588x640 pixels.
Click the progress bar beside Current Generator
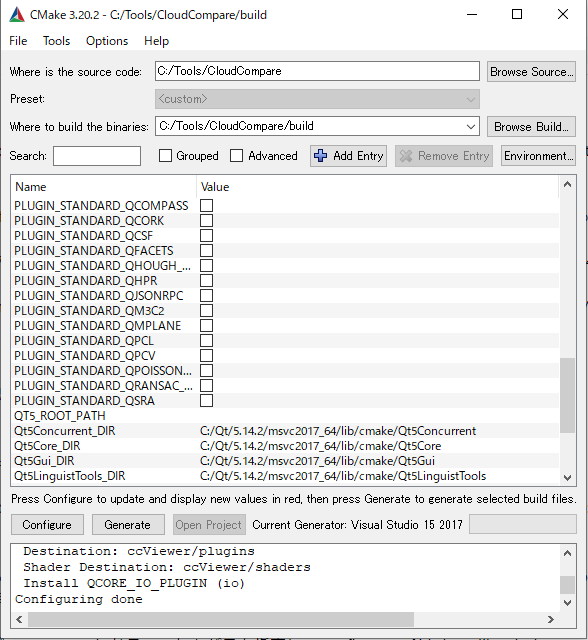[523, 524]
